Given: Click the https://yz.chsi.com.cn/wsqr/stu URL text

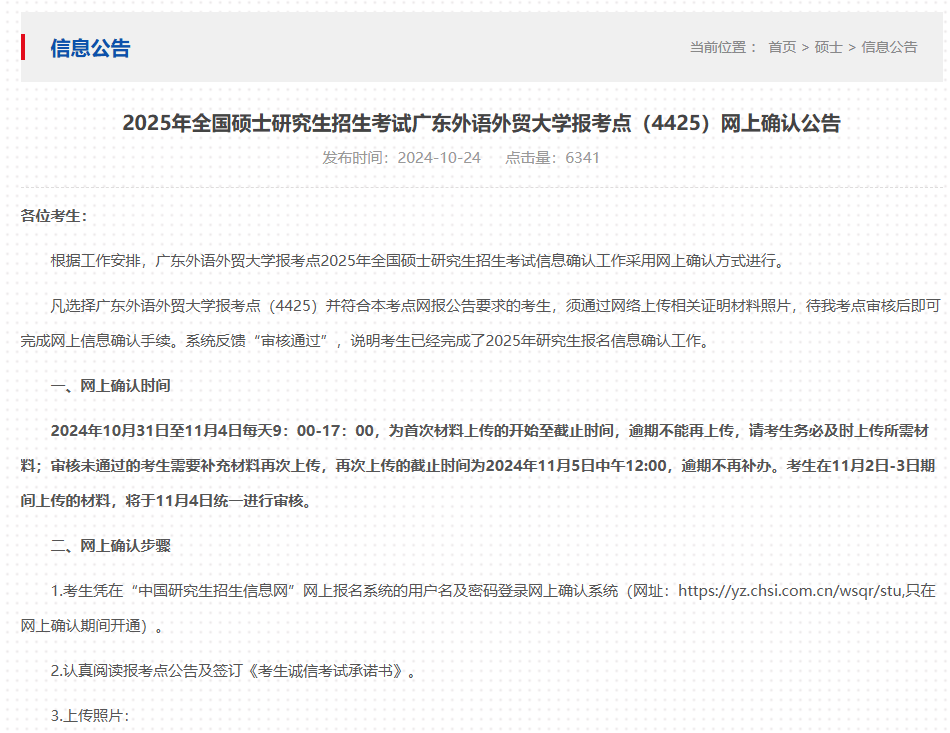Looking at the screenshot, I should pos(790,590).
